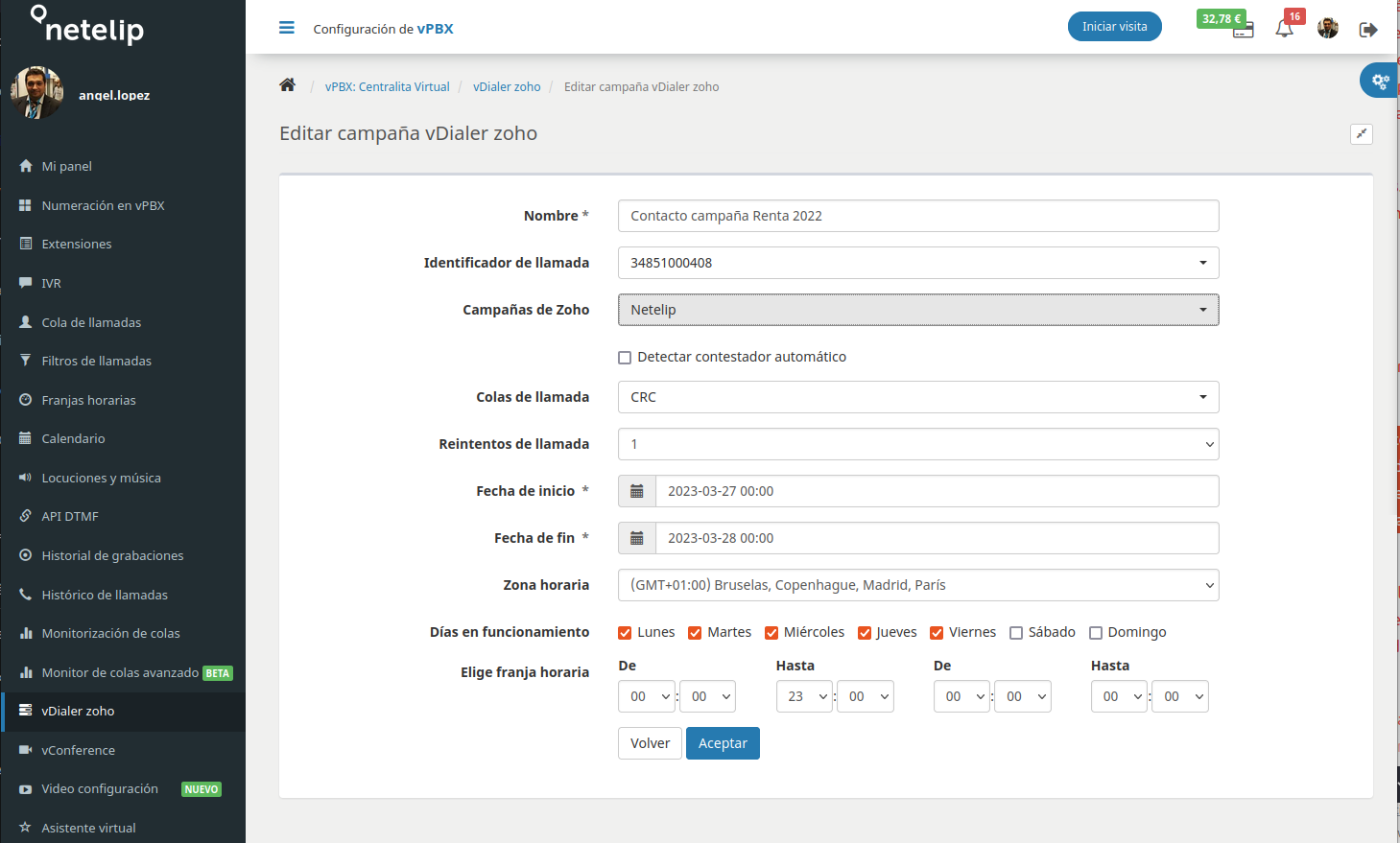
Task: Click the angel.lopez username
Action: [x=114, y=95]
